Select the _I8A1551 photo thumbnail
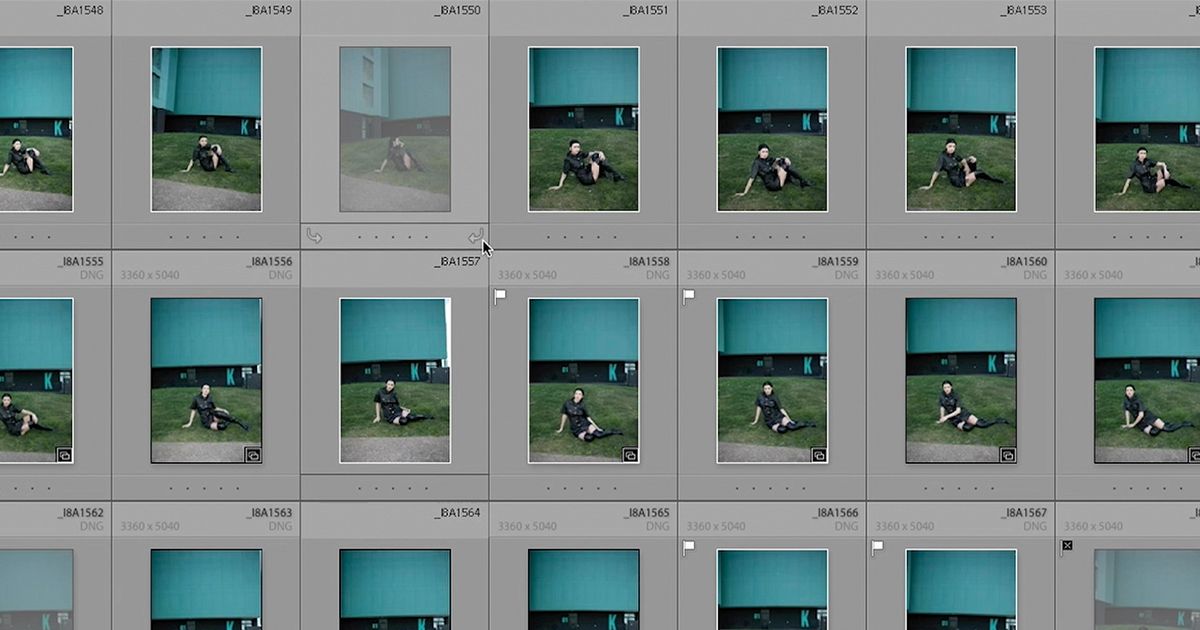The width and height of the screenshot is (1200, 630). click(584, 129)
